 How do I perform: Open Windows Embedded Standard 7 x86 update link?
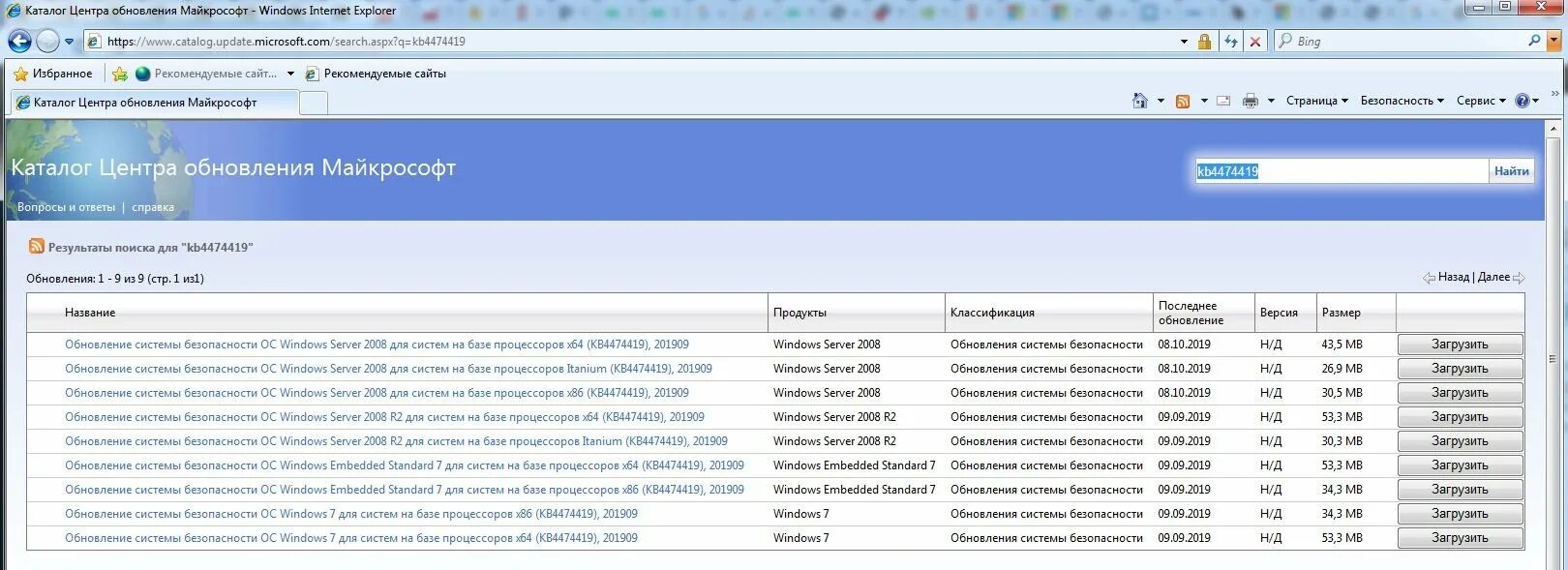405,490
